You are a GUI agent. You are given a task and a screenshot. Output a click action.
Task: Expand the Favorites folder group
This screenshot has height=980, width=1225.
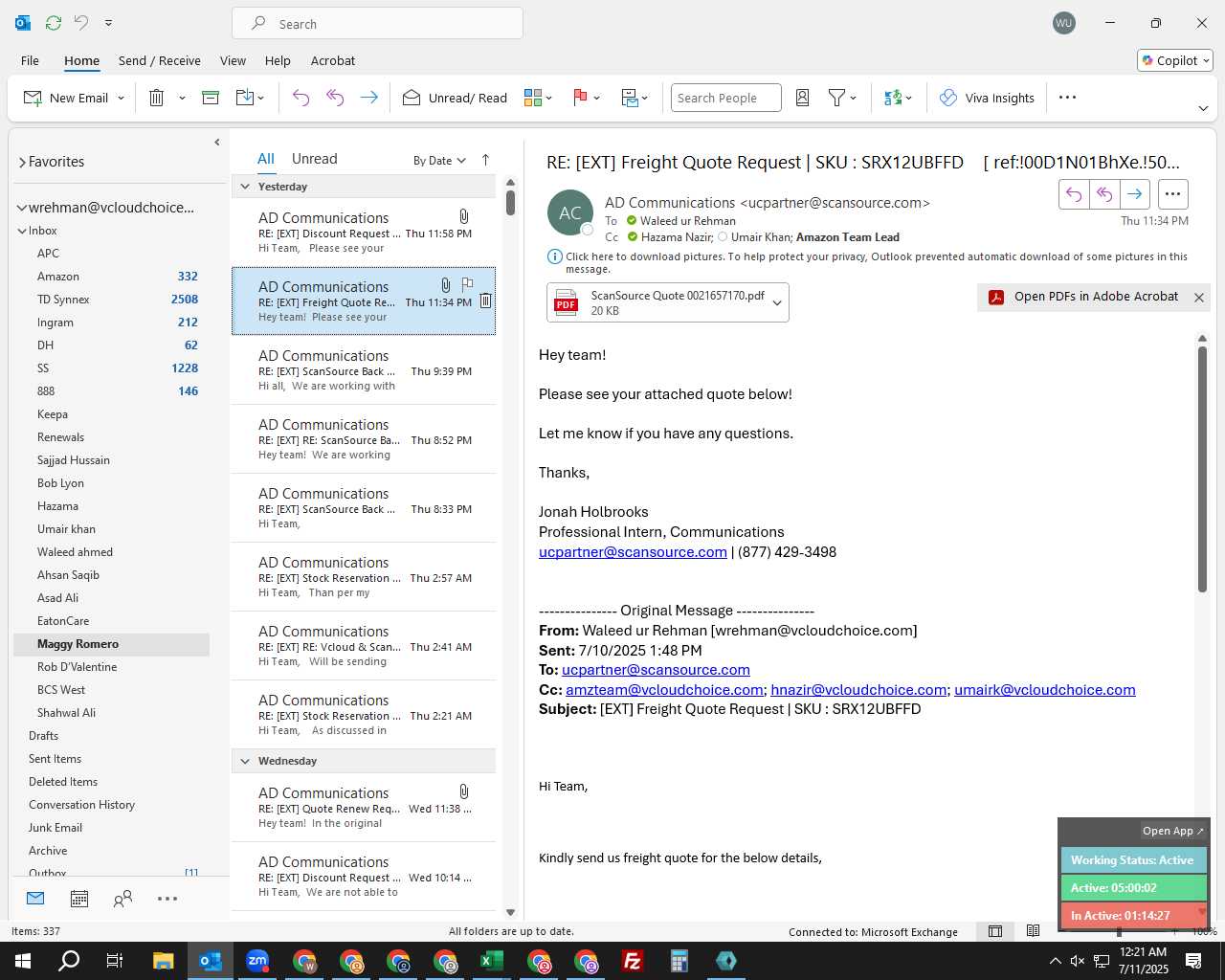click(x=22, y=163)
